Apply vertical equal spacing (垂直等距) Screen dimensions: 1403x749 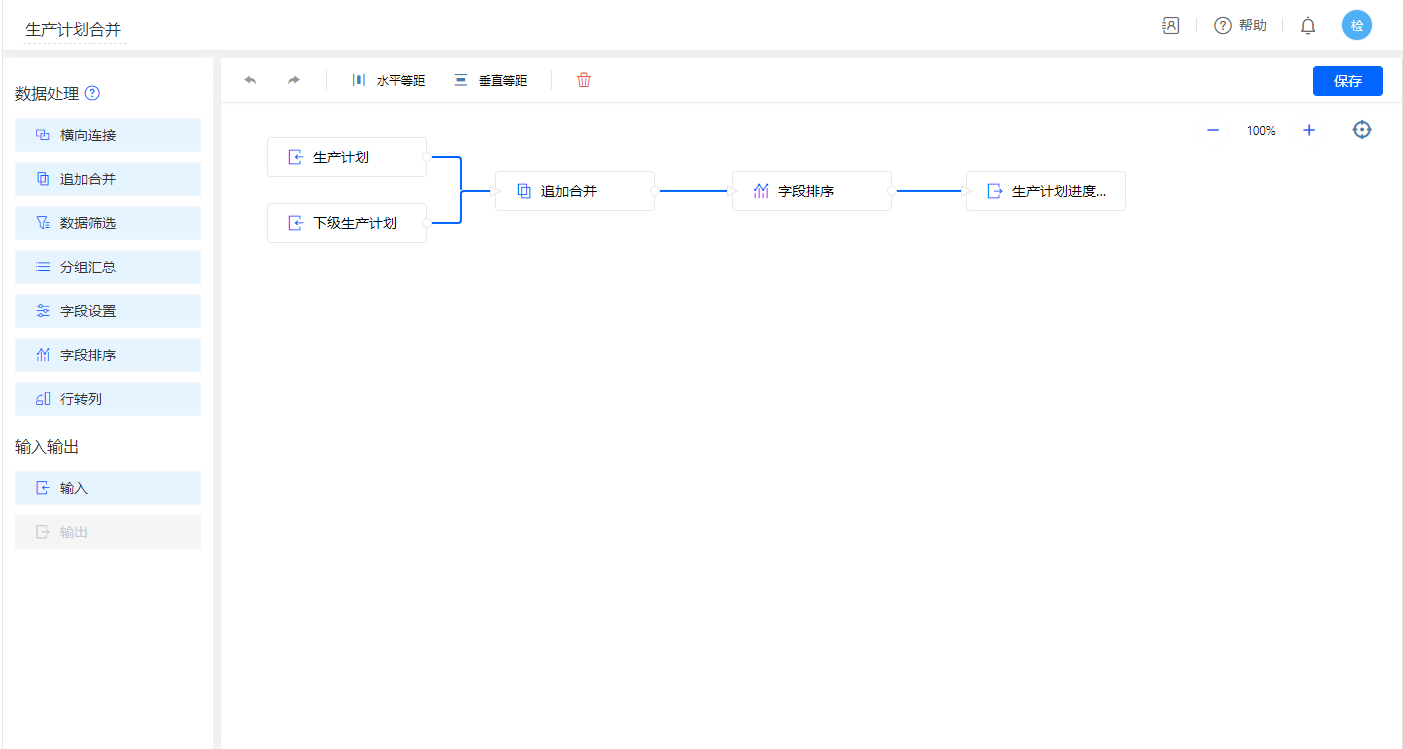490,80
